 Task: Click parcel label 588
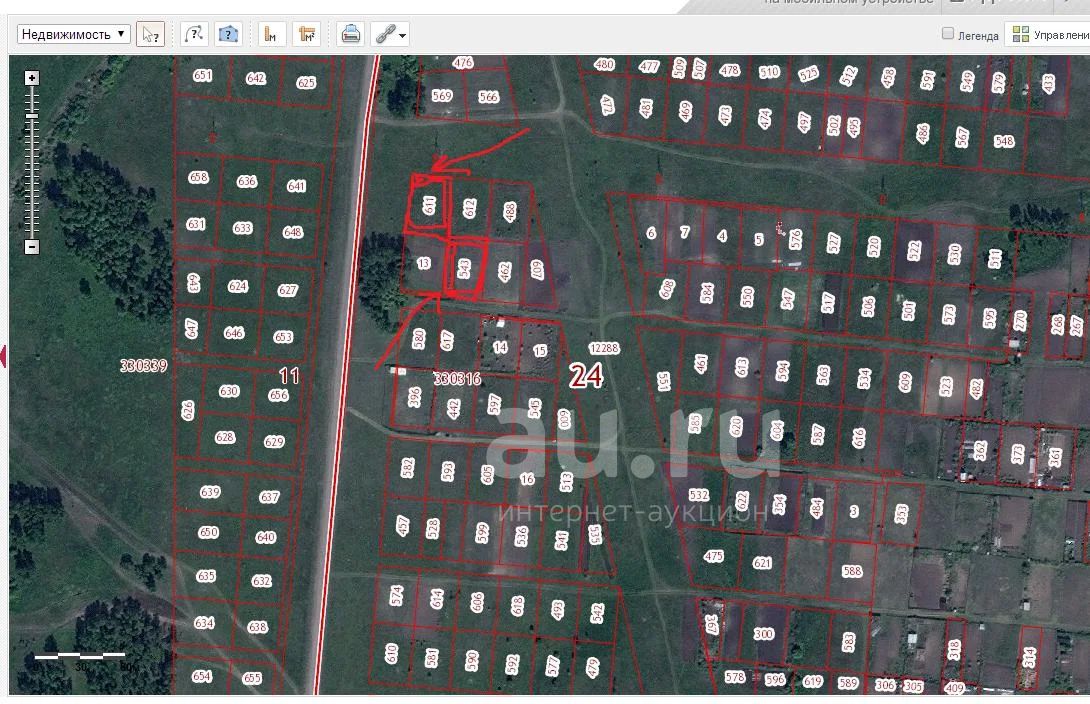[x=852, y=571]
